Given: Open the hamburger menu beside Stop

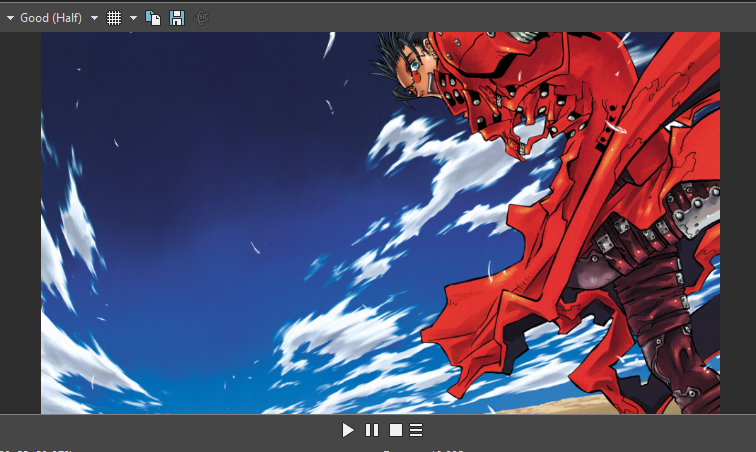Looking at the screenshot, I should click(x=416, y=430).
